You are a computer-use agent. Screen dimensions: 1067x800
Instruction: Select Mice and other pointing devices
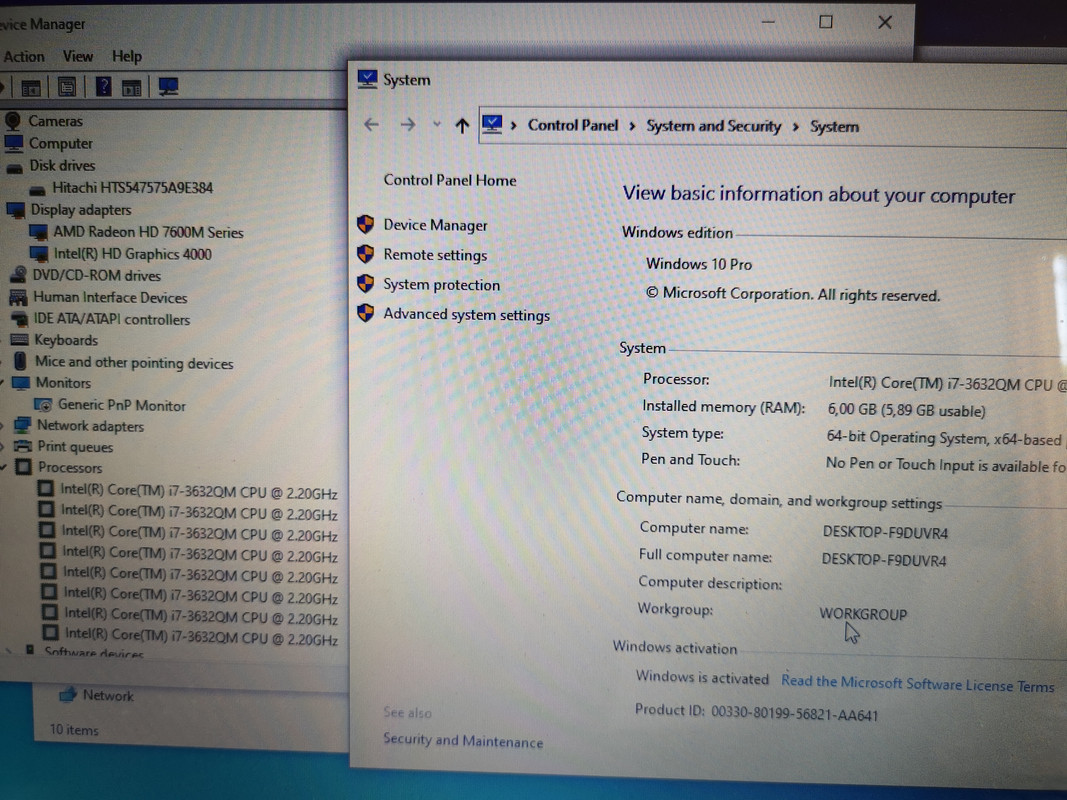(x=134, y=363)
